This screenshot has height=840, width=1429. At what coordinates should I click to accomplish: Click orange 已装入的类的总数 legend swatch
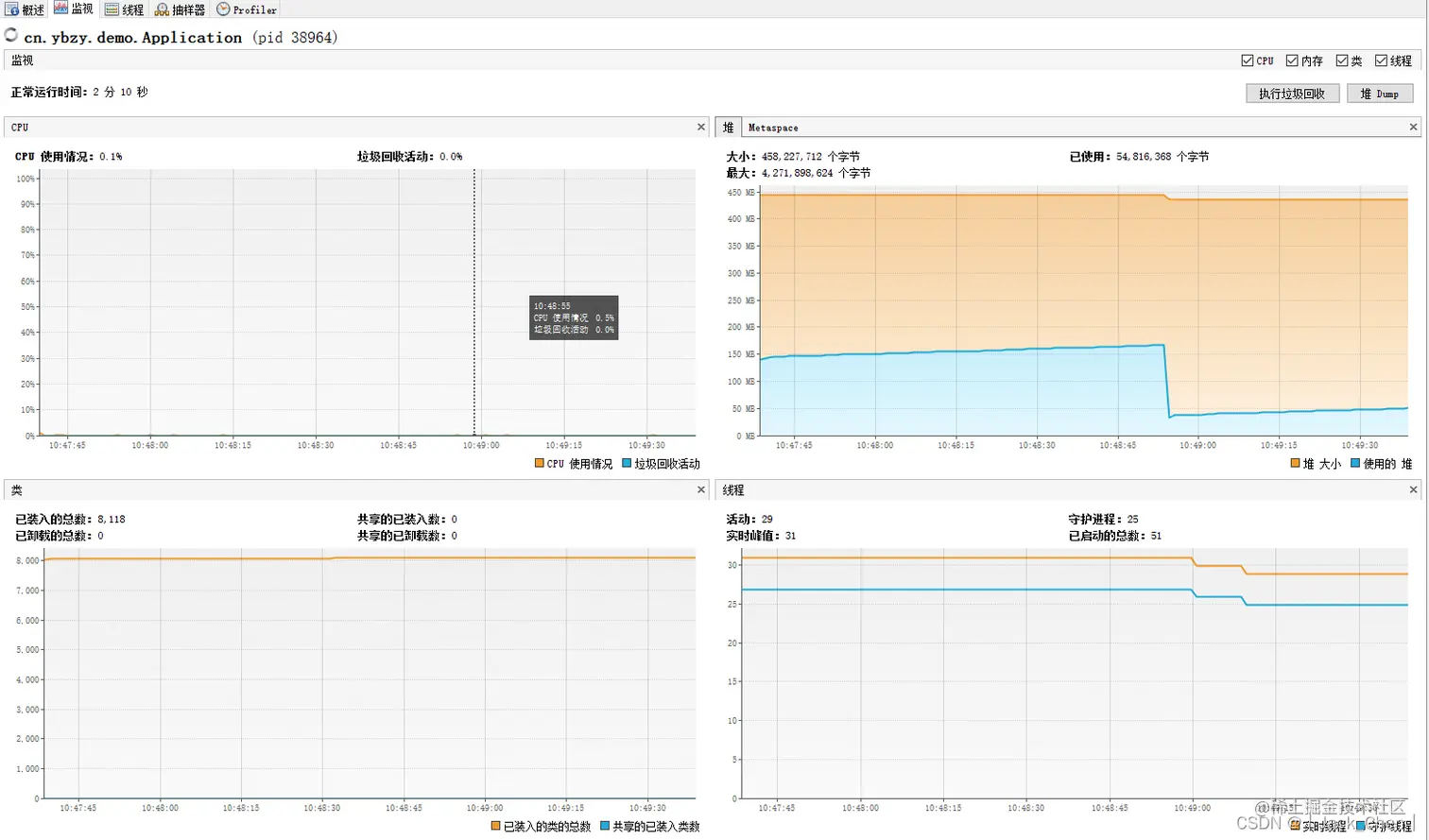pyautogui.click(x=495, y=826)
